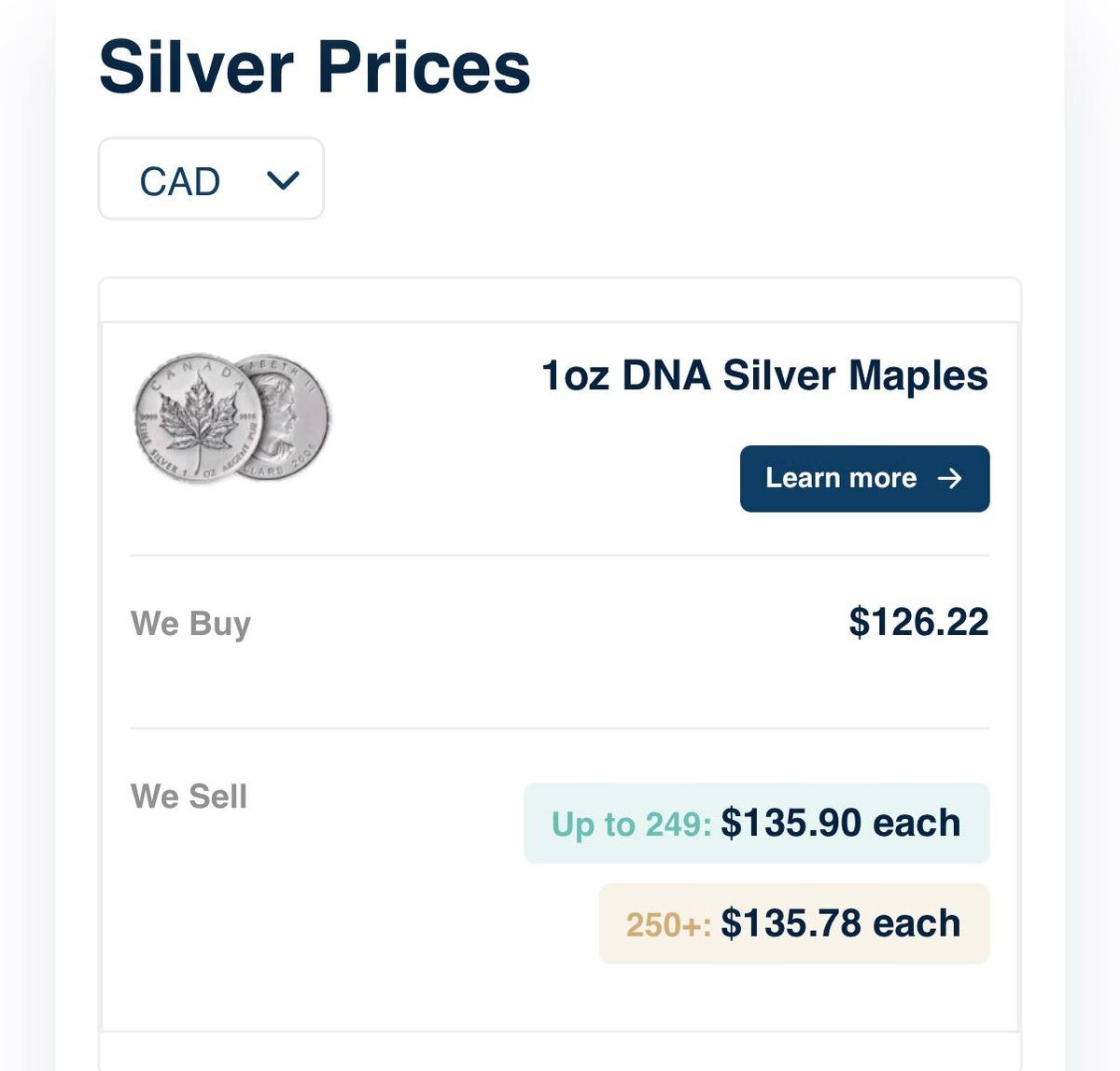Image resolution: width=1120 pixels, height=1071 pixels.
Task: Click the arrow icon in Learn more
Action: 949,478
